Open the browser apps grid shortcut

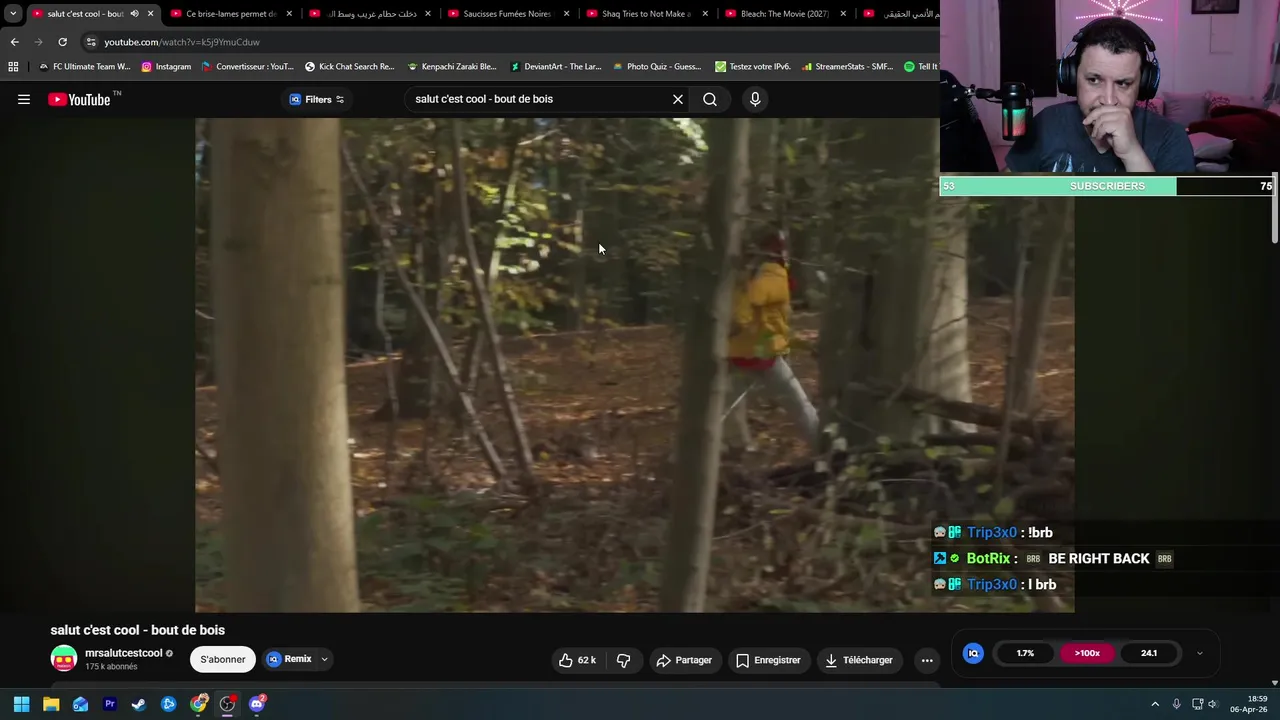(13, 67)
